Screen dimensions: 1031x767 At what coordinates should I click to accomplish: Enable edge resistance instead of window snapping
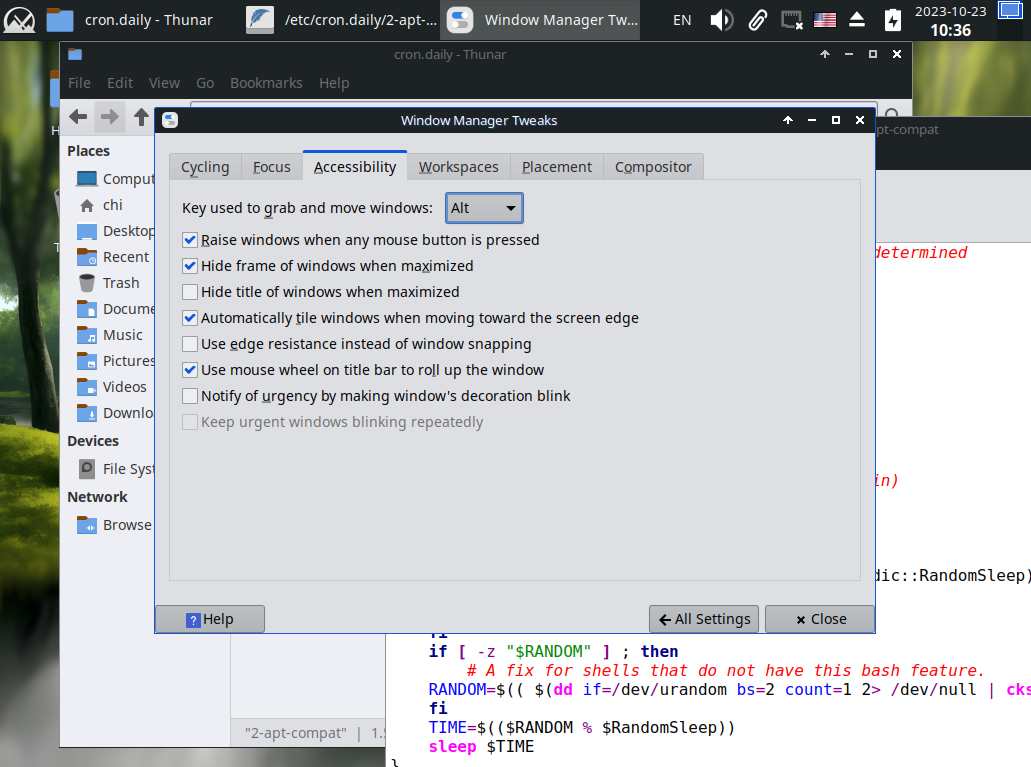[190, 344]
